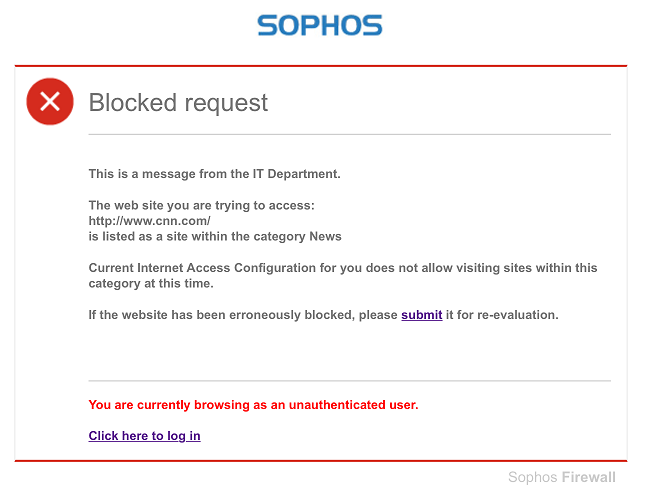
Task: Click the white X inside red circle
Action: click(x=50, y=102)
